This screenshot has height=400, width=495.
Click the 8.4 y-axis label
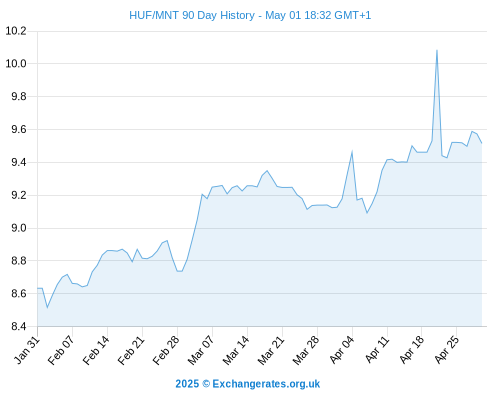coord(19,326)
